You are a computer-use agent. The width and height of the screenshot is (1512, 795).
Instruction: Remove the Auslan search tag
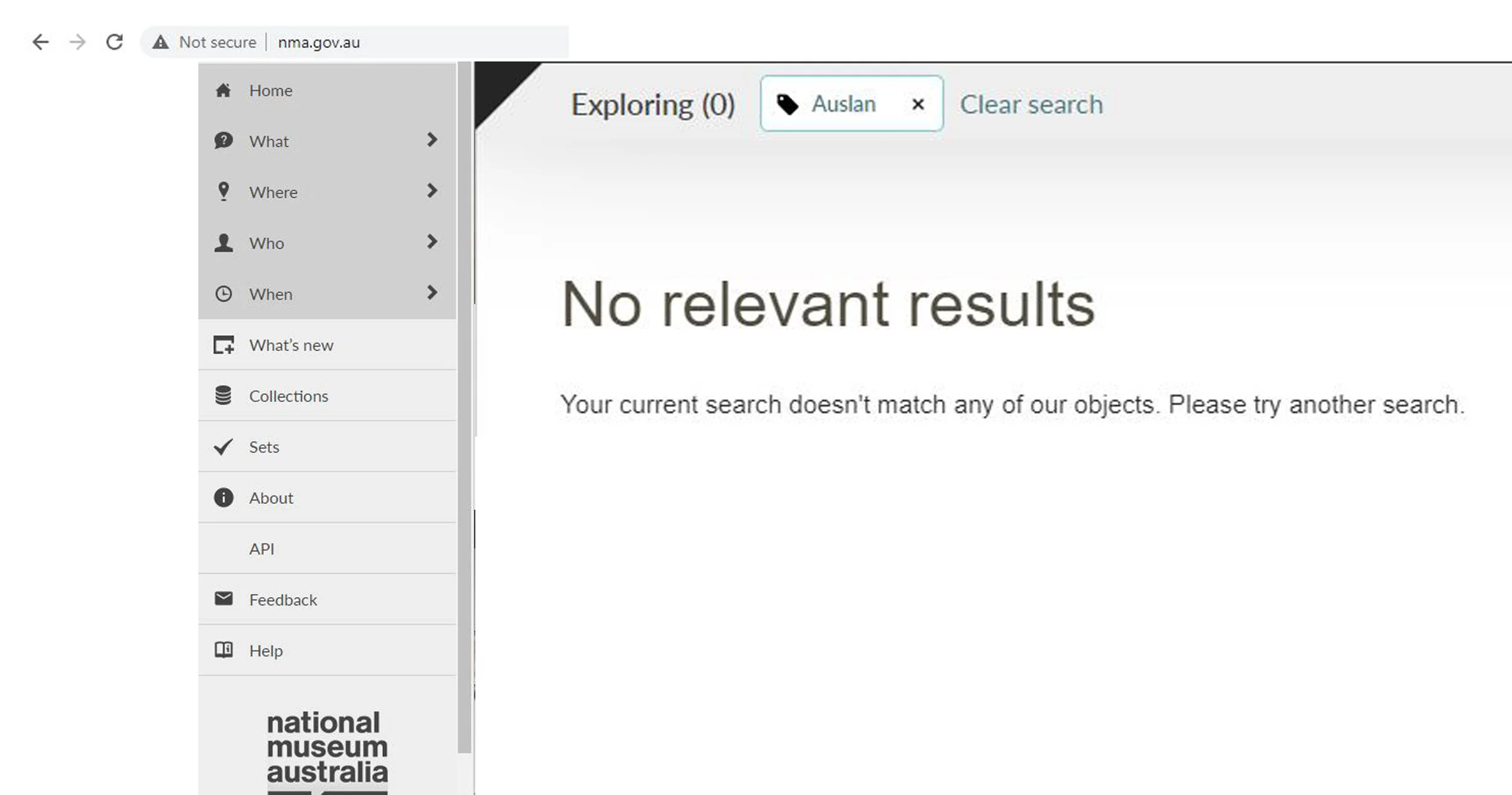point(917,105)
